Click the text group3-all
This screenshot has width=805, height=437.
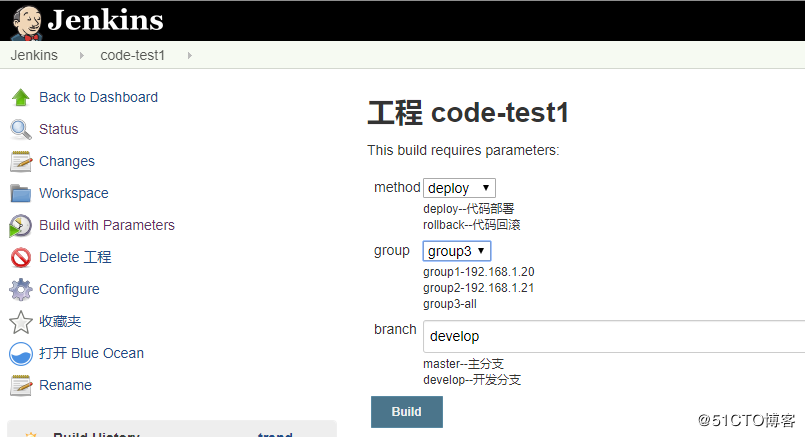(450, 304)
